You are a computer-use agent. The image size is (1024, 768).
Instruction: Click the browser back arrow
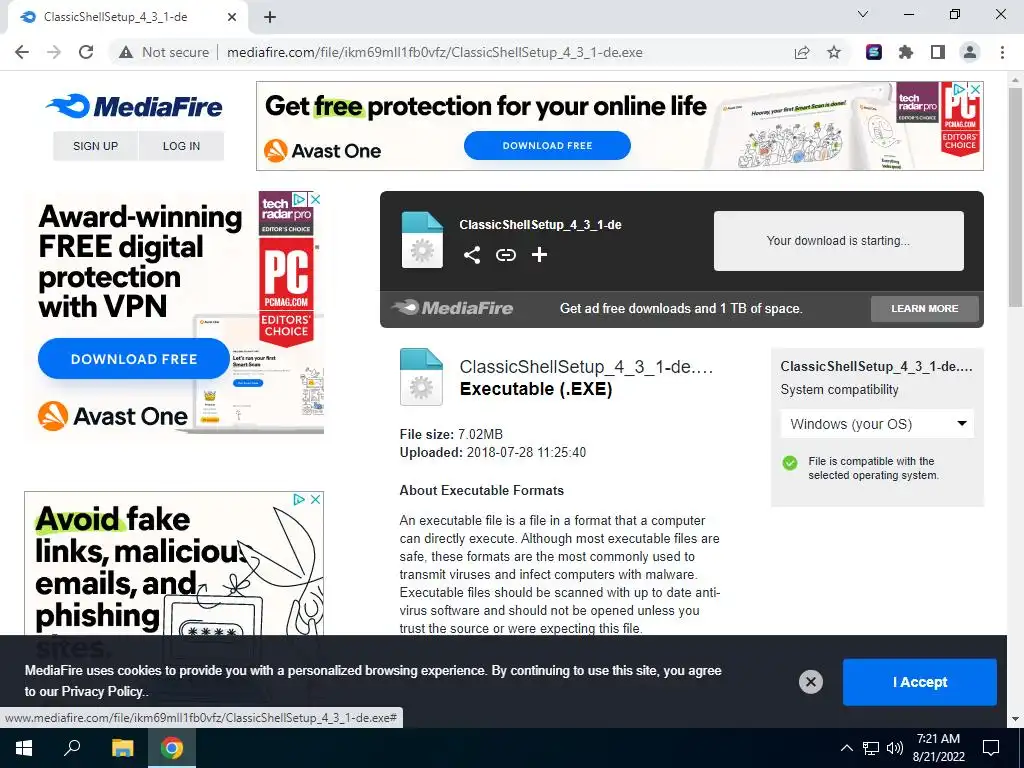(x=22, y=52)
